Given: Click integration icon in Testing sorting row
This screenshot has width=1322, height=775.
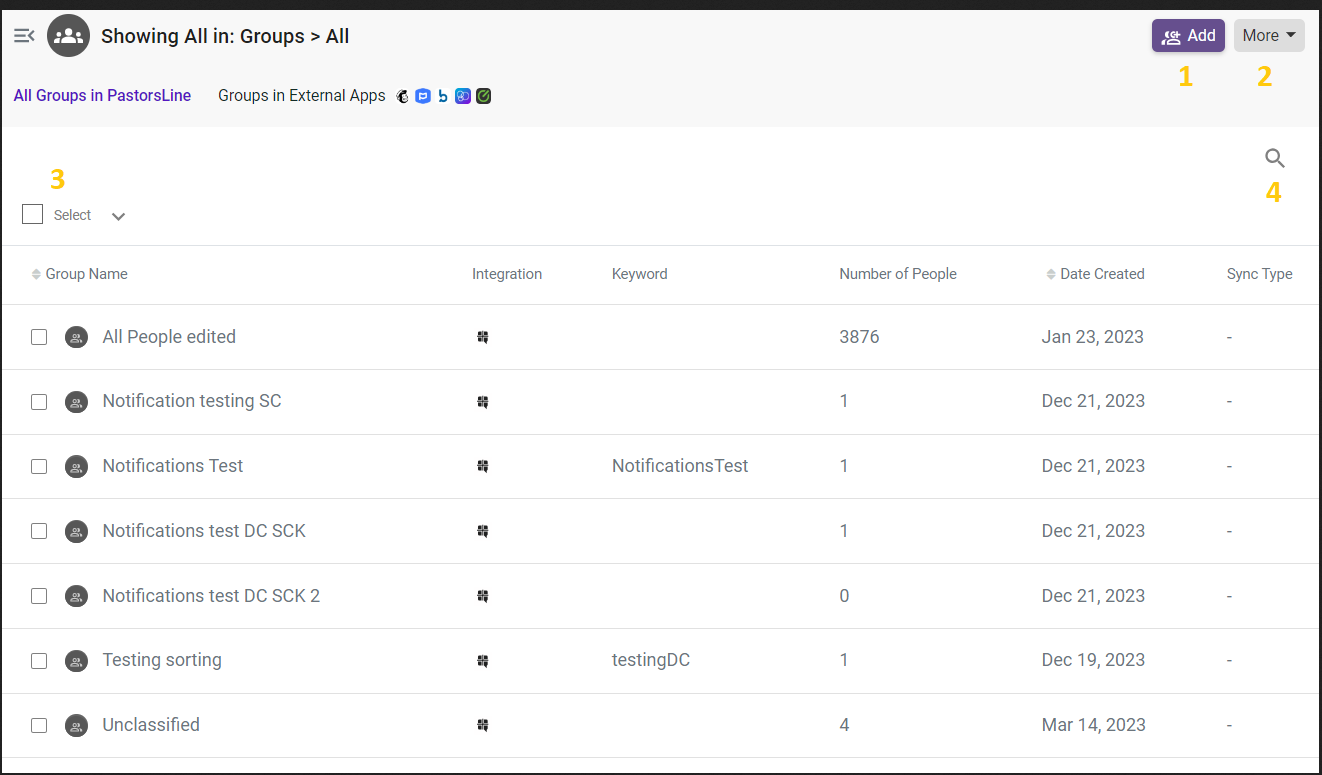Looking at the screenshot, I should pyautogui.click(x=482, y=661).
